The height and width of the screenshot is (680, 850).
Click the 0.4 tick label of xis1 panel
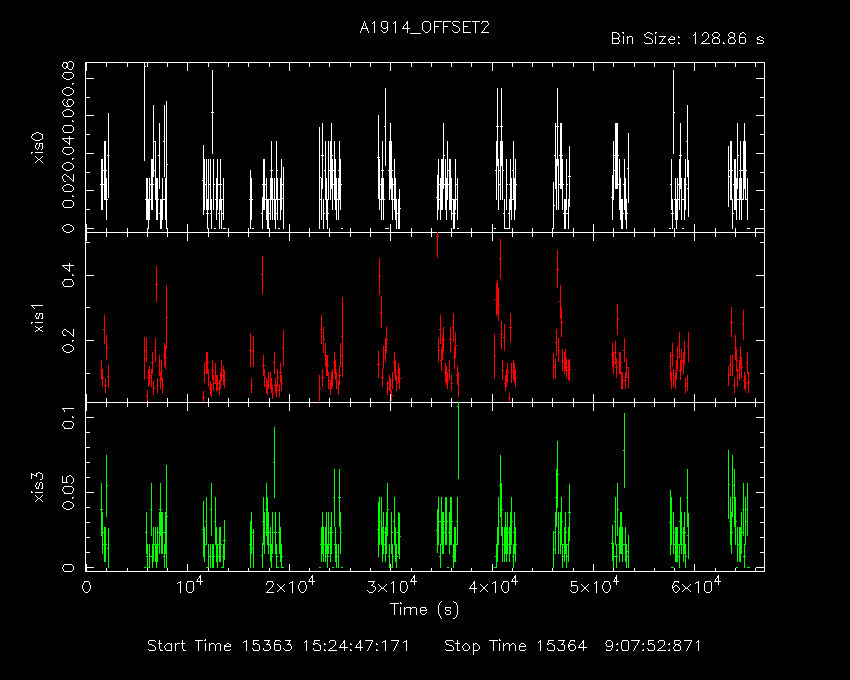tap(68, 275)
